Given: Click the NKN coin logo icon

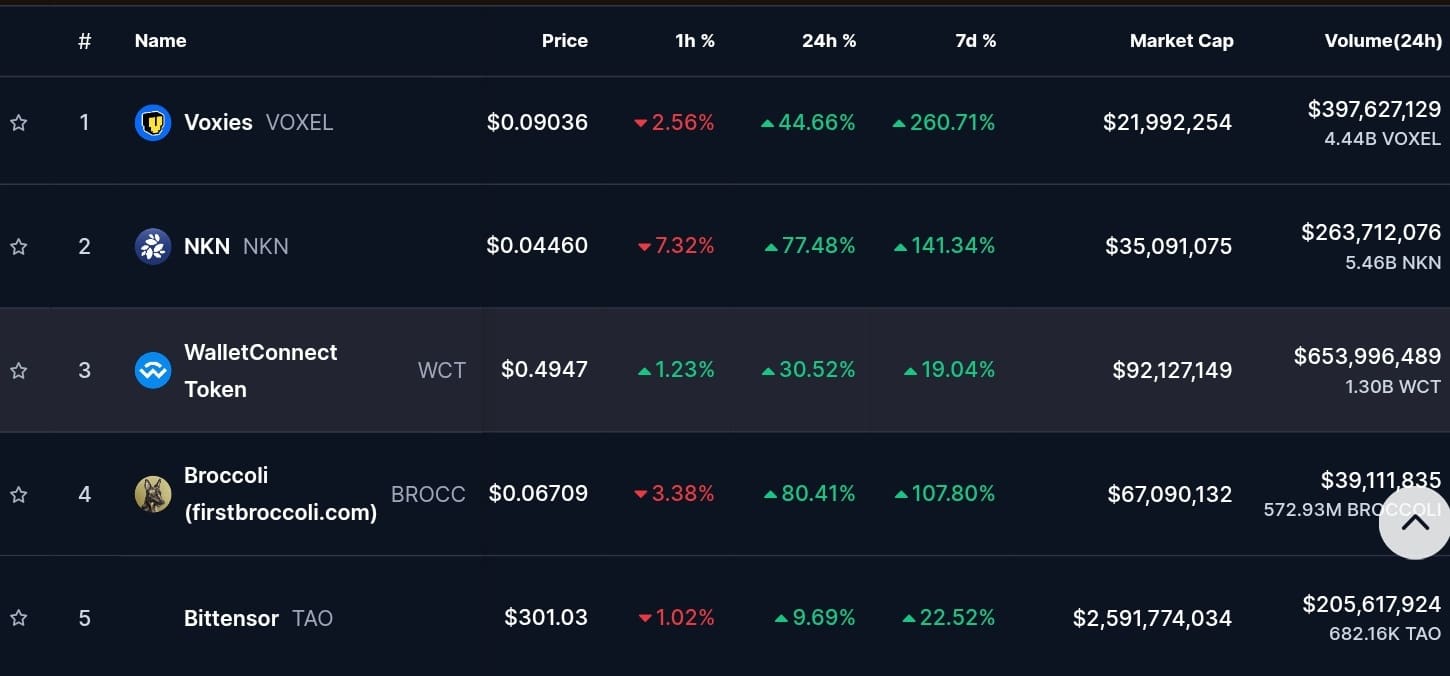Looking at the screenshot, I should (153, 246).
